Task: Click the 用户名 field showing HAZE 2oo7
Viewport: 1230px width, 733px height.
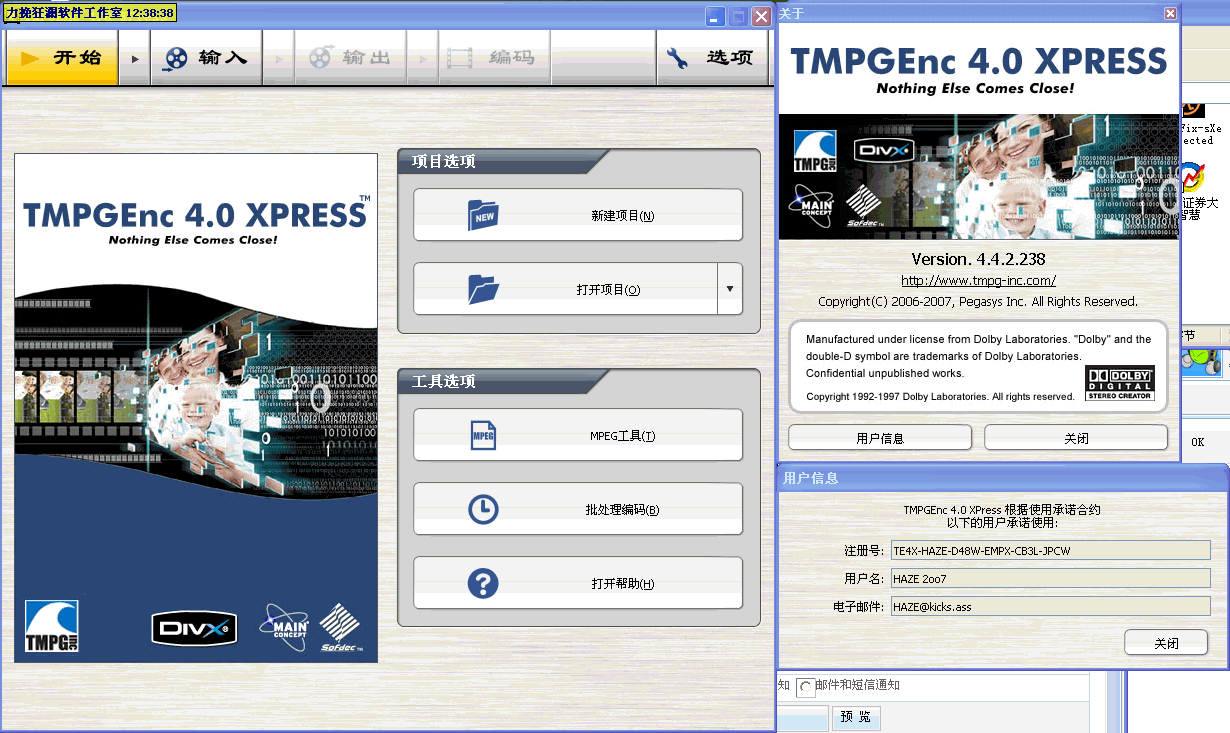Action: click(1050, 578)
